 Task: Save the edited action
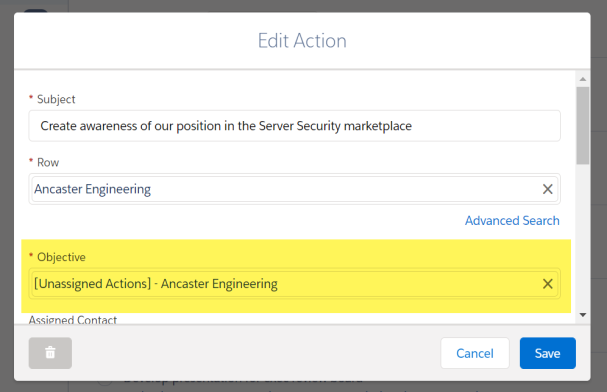(x=547, y=353)
